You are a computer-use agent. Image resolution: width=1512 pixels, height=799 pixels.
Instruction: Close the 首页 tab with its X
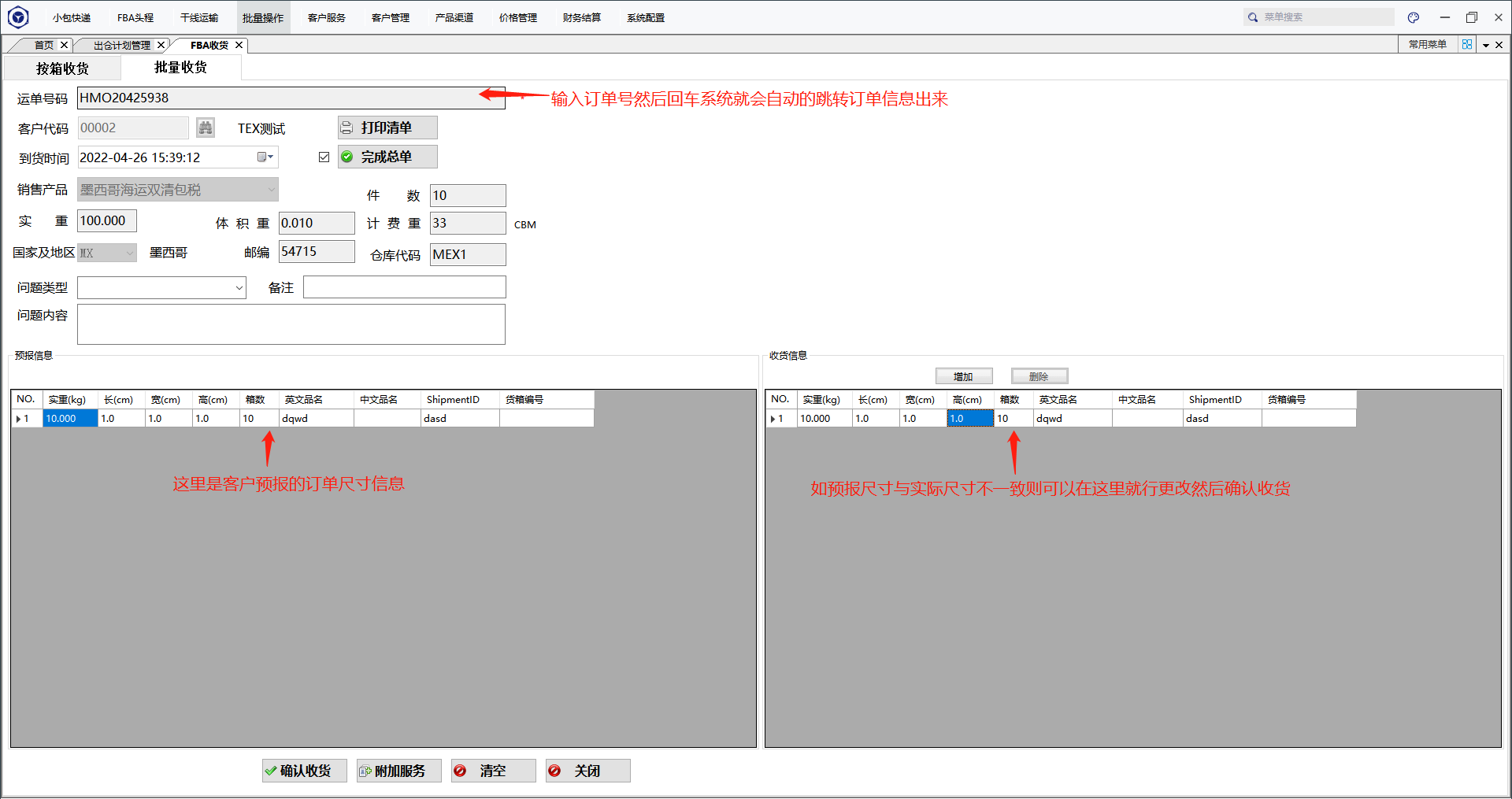point(65,45)
